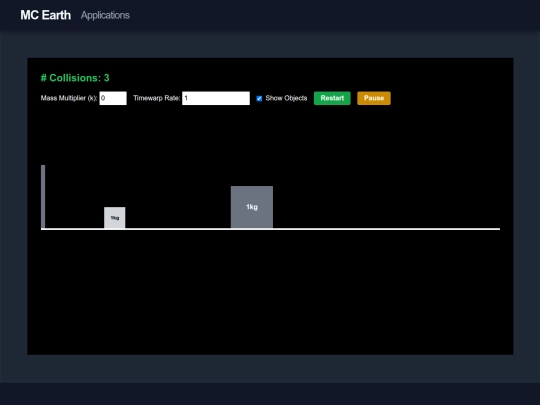Click the large gray 1kg block
Image resolution: width=540 pixels, height=405 pixels.
[x=252, y=207]
